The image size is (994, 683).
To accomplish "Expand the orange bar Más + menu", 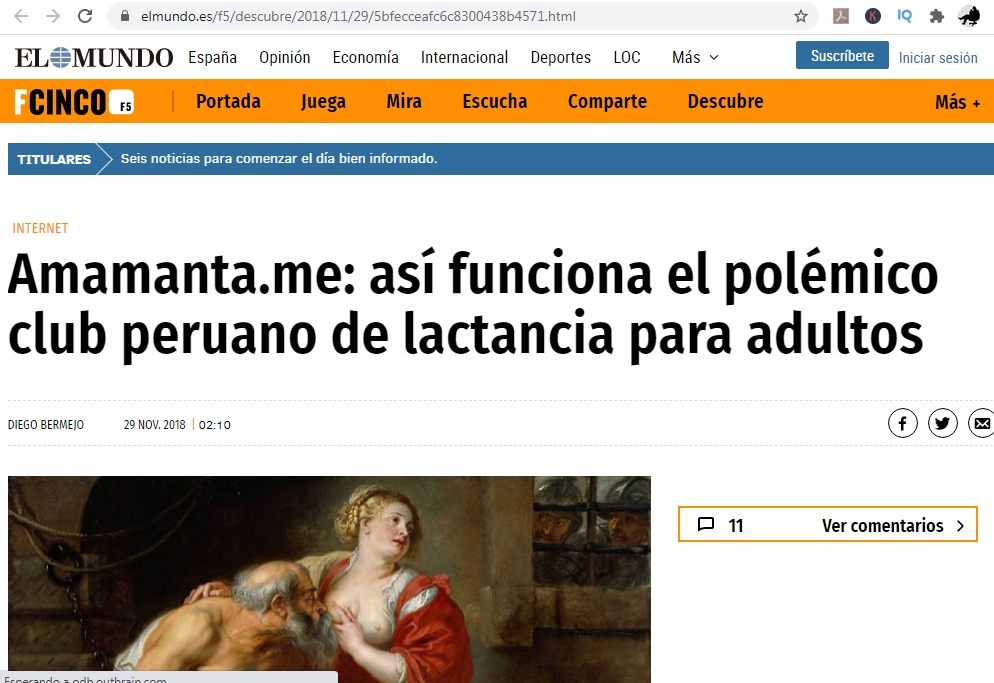I will point(957,102).
